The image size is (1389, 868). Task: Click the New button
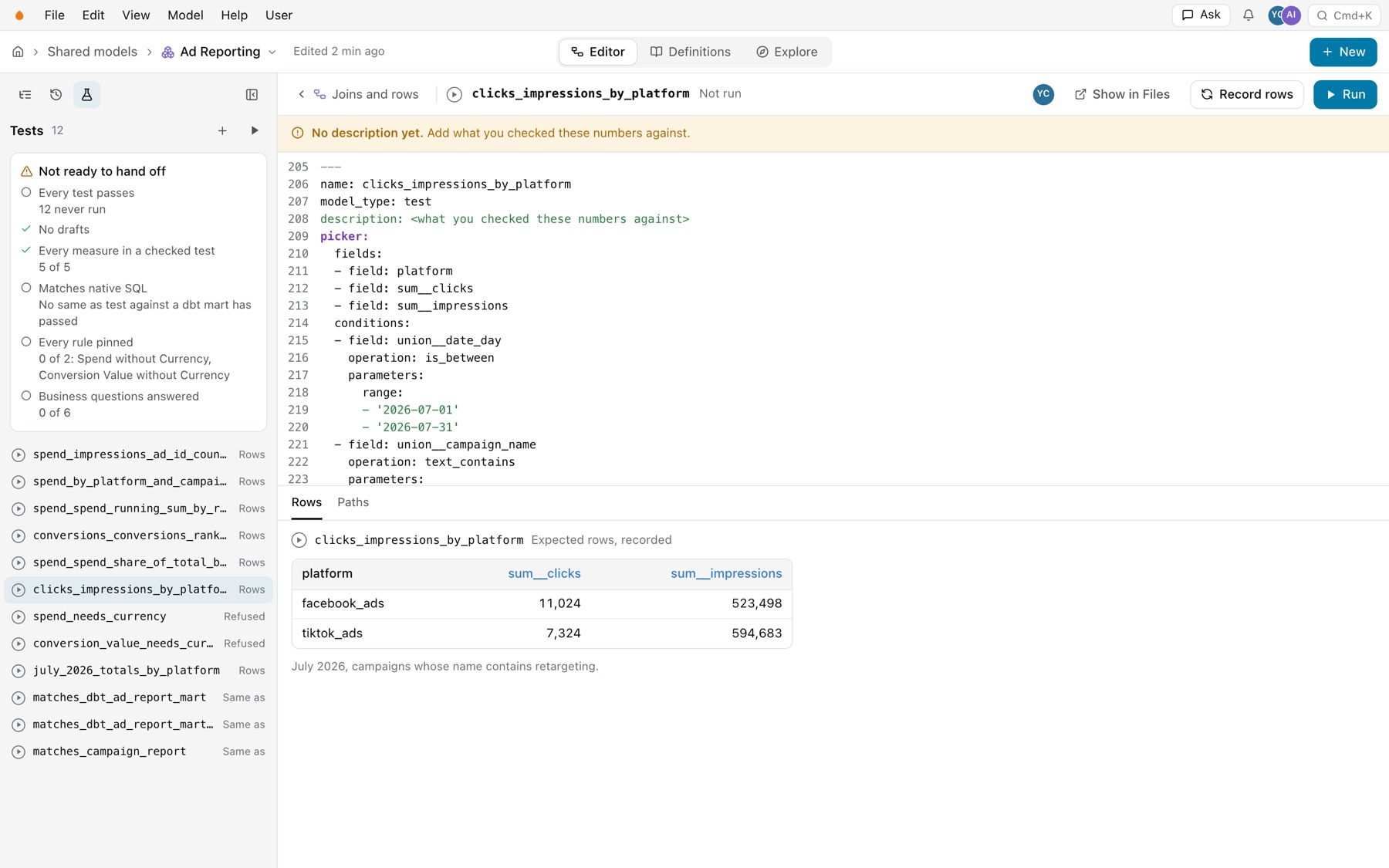(1343, 52)
